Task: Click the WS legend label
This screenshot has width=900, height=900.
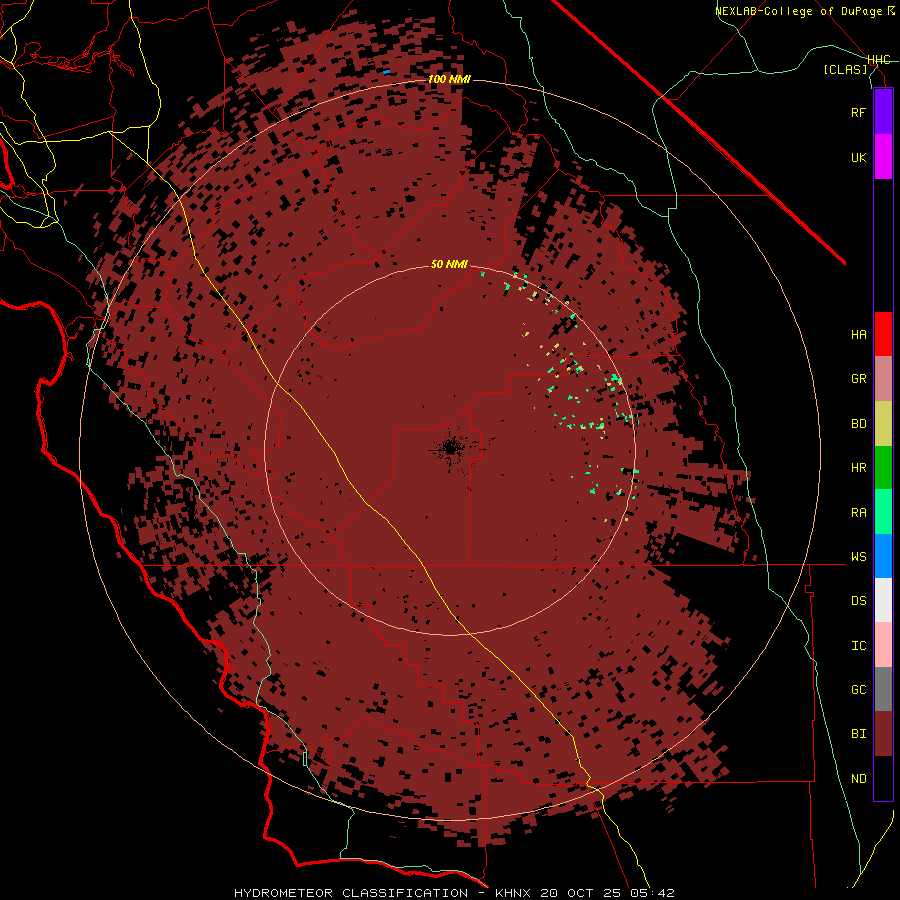Action: tap(859, 556)
